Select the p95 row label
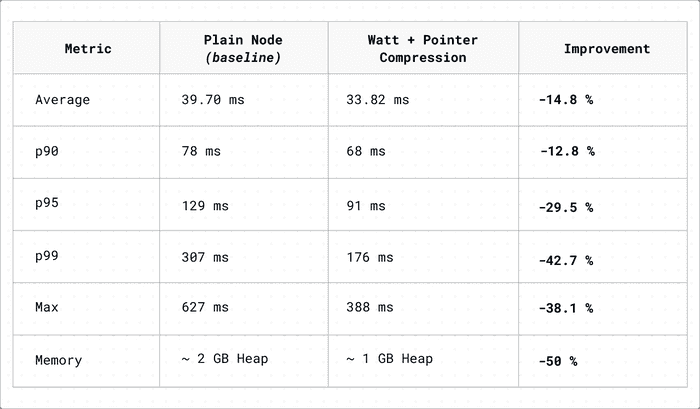Screen dimensions: 700x409 [x=49, y=204]
